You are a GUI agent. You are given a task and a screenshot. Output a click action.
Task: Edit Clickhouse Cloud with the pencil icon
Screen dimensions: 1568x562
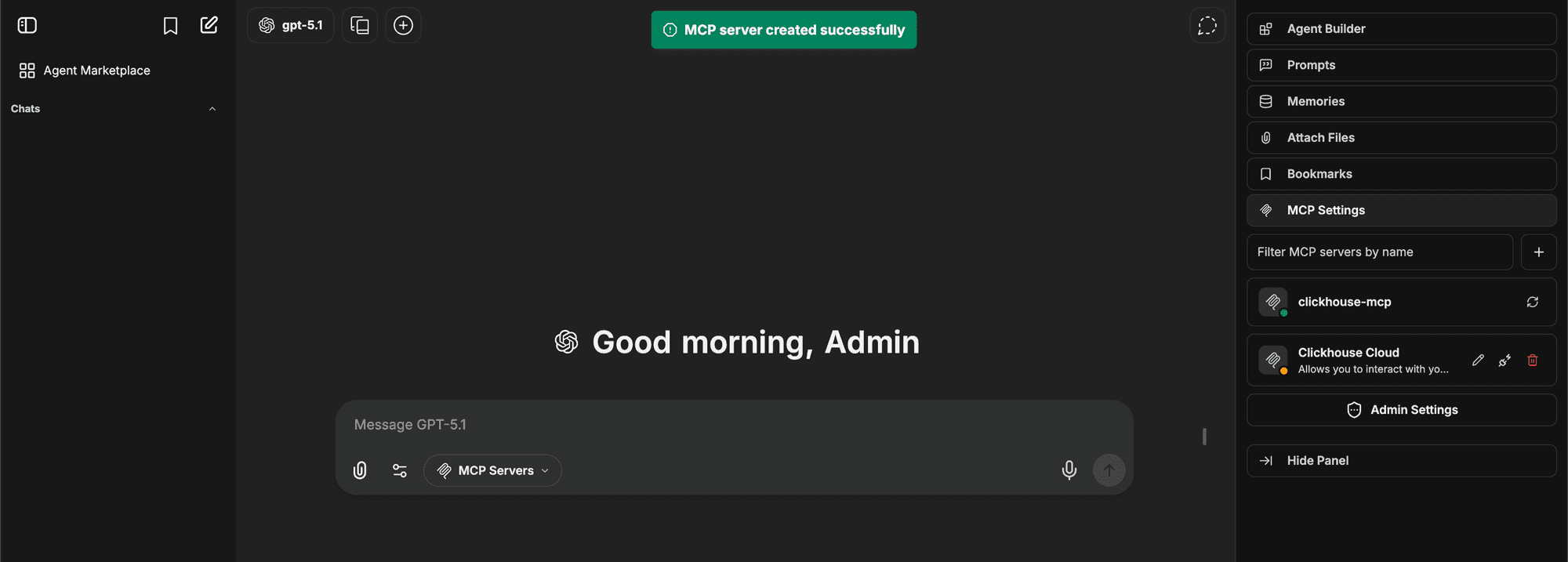(x=1478, y=361)
